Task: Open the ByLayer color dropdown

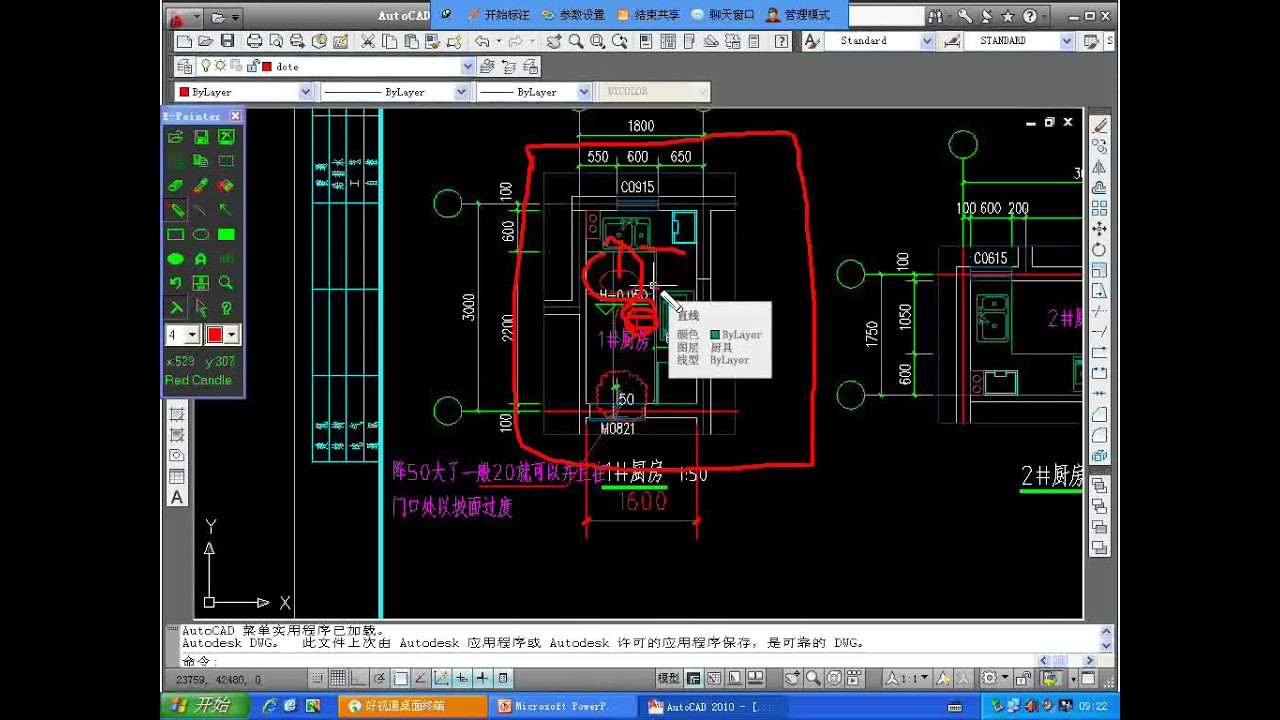Action: [x=305, y=92]
